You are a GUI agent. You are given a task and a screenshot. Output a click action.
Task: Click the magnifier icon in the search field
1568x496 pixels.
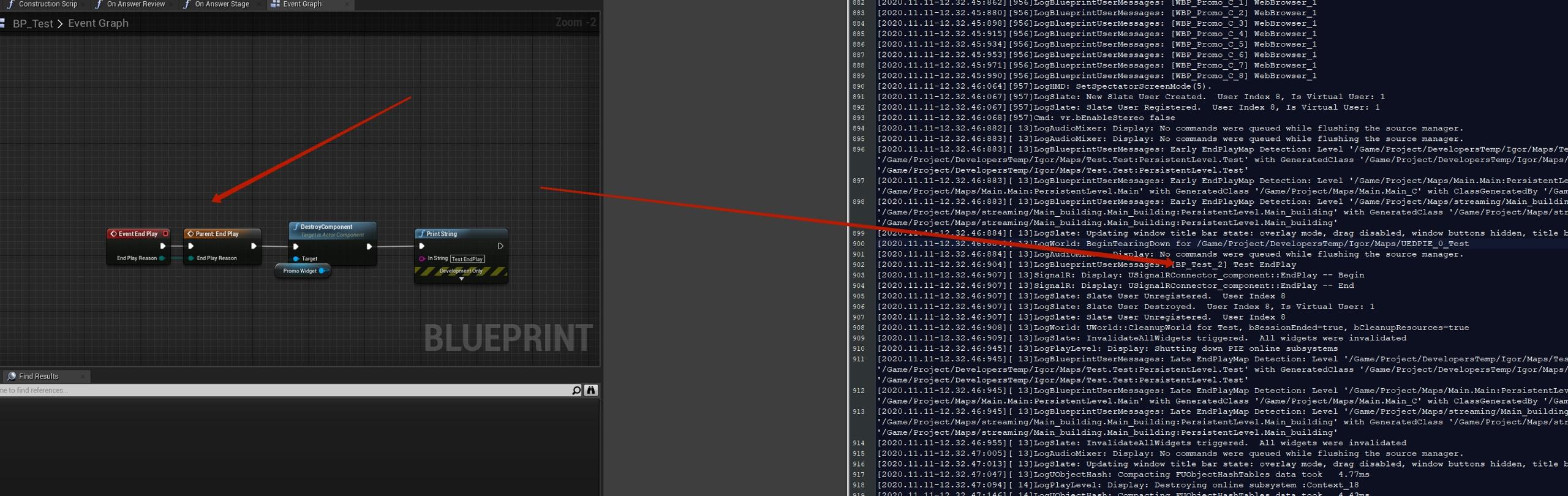(576, 390)
